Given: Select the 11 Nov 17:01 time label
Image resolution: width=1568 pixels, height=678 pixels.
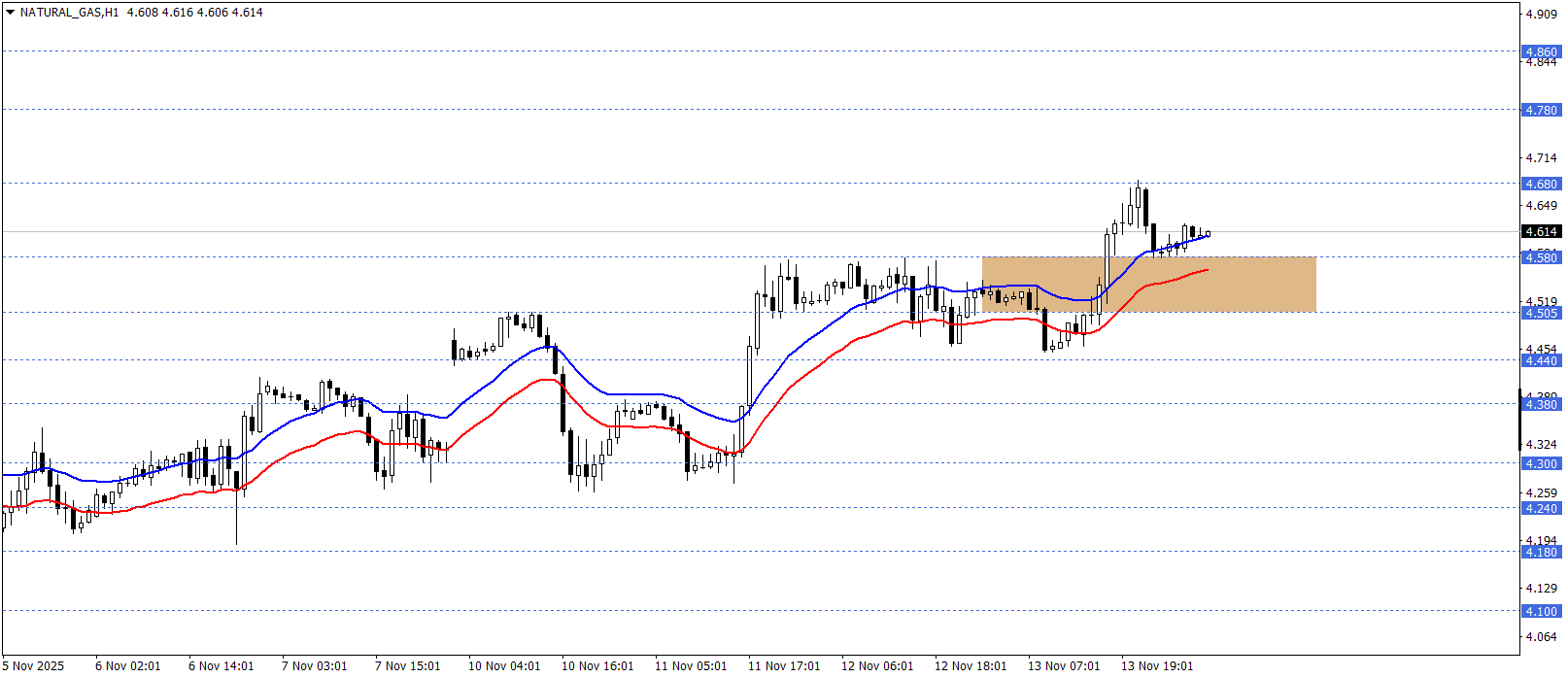Looking at the screenshot, I should tap(784, 665).
